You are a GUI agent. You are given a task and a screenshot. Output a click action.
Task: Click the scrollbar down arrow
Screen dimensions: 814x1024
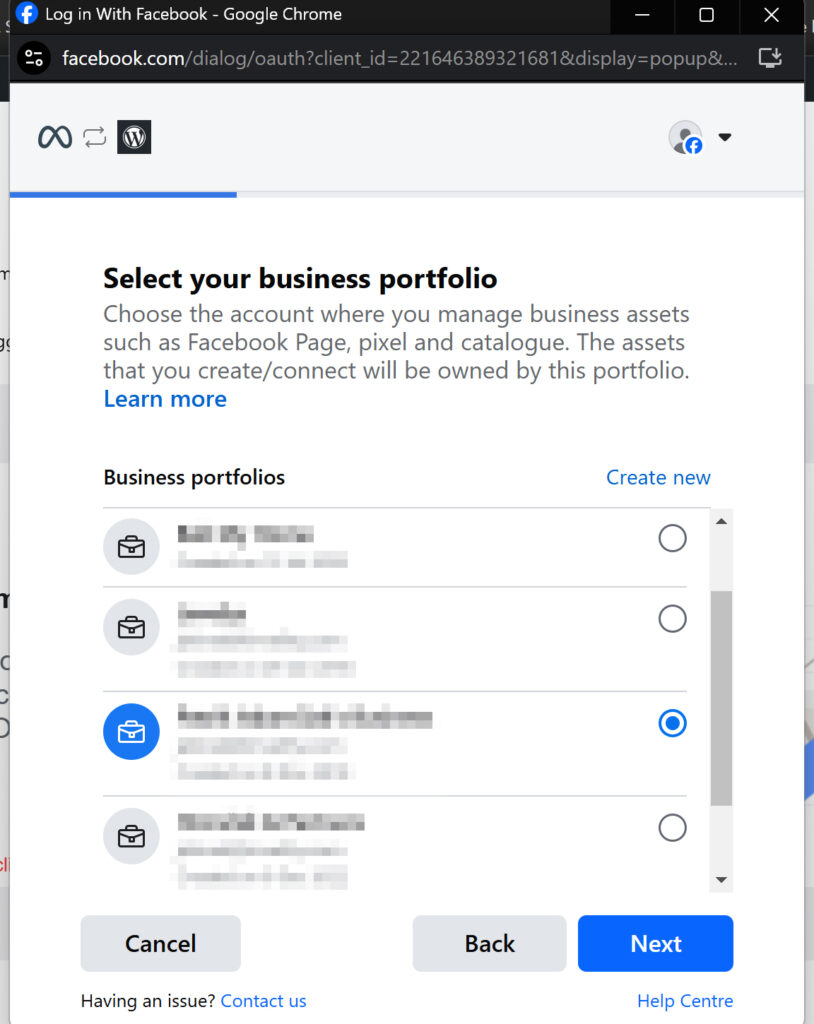coord(720,880)
